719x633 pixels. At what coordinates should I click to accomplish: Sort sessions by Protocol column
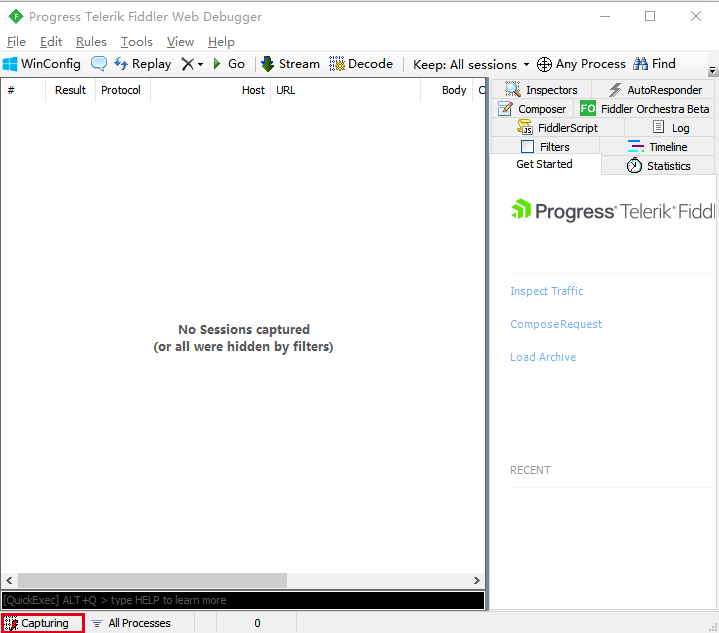tap(122, 90)
